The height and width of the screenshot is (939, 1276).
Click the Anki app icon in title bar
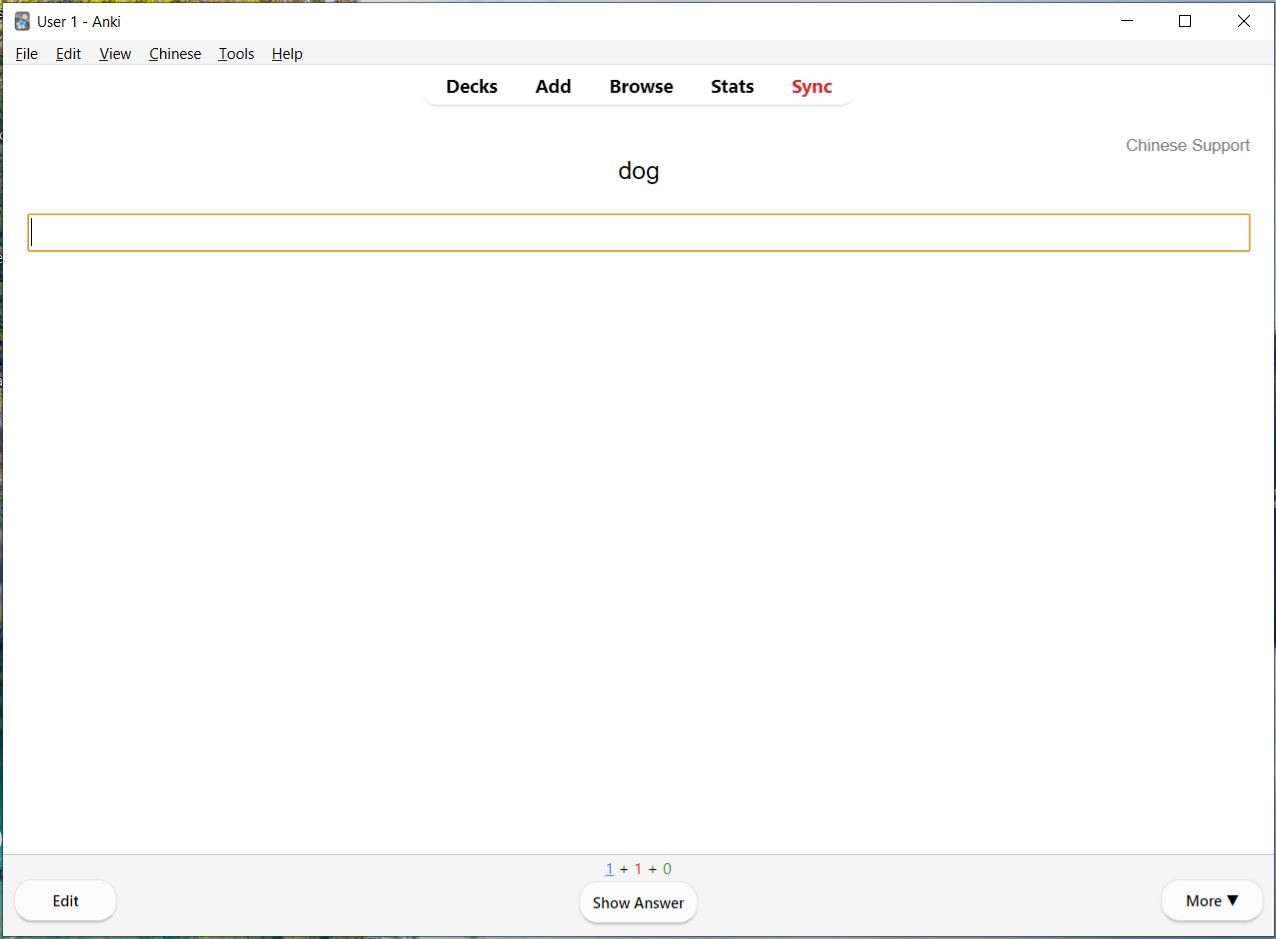(22, 21)
